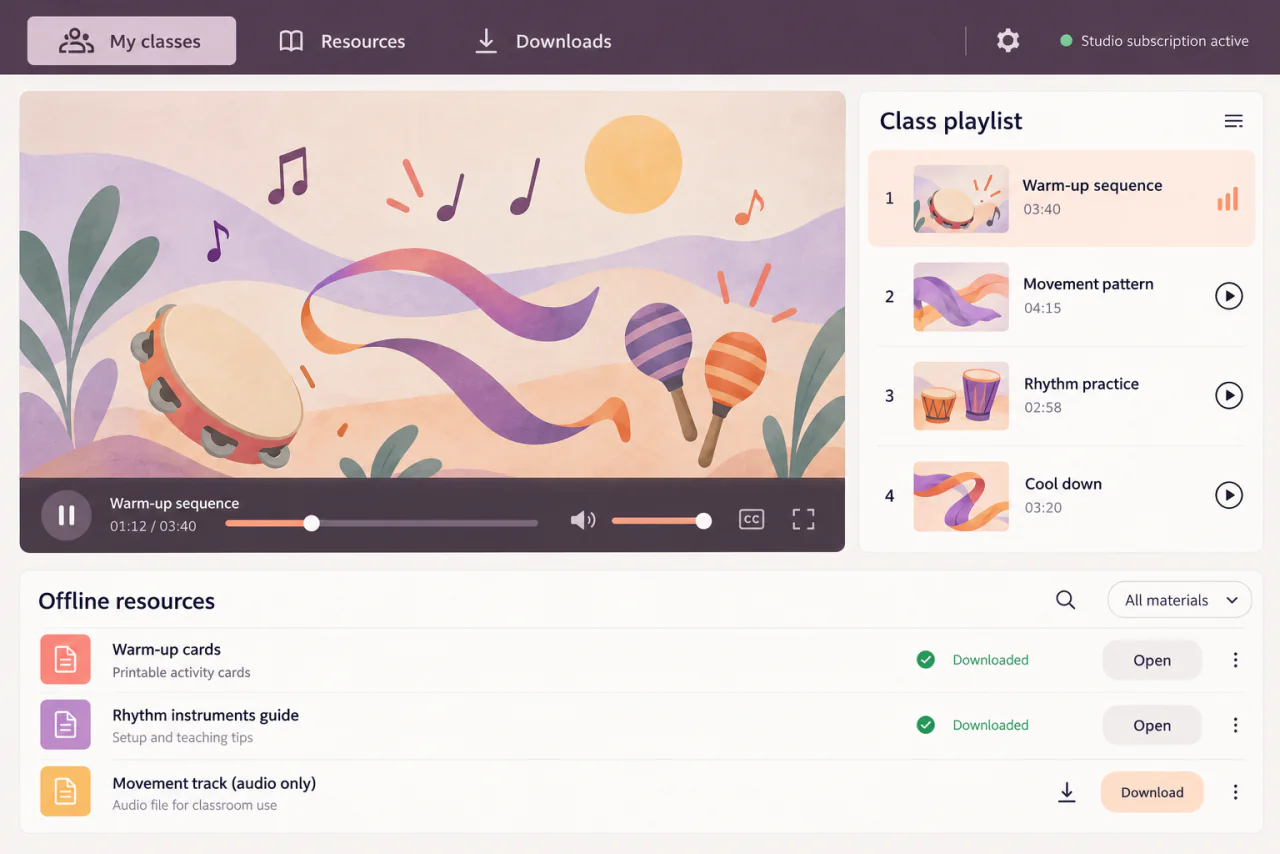
Task: Open the Downloads tab
Action: pos(543,41)
